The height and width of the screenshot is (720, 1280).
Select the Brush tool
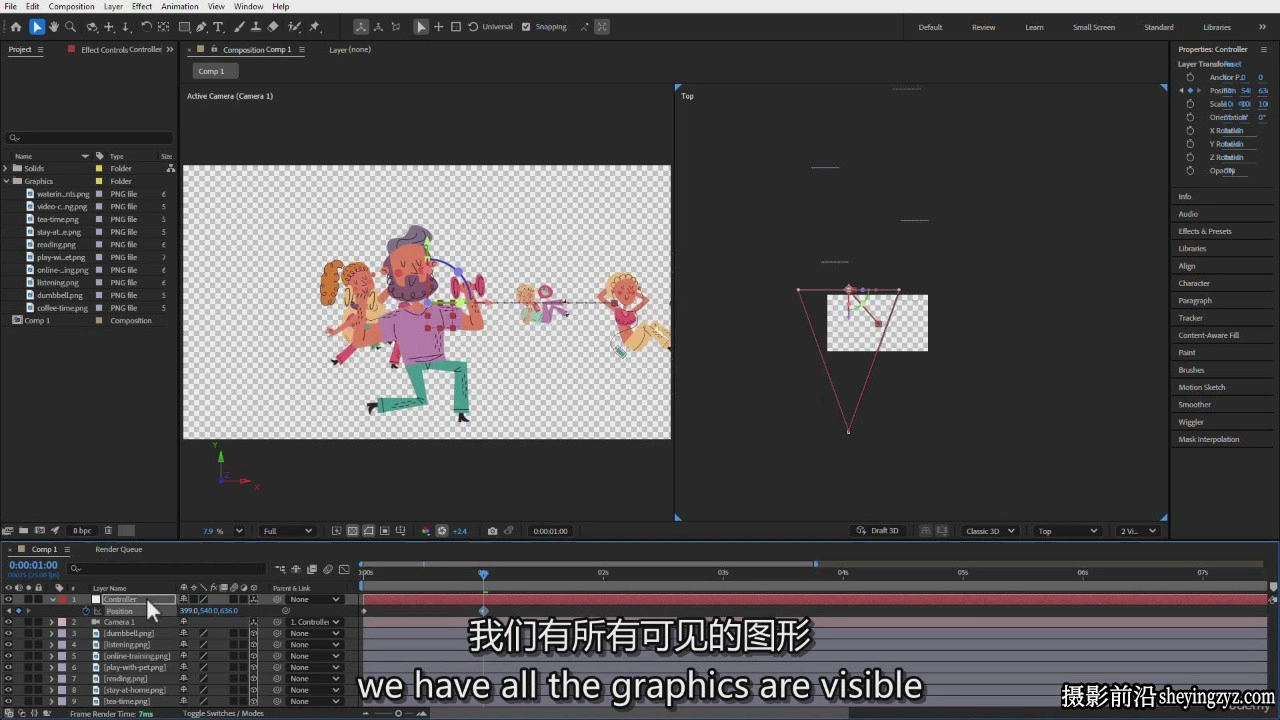pos(238,27)
